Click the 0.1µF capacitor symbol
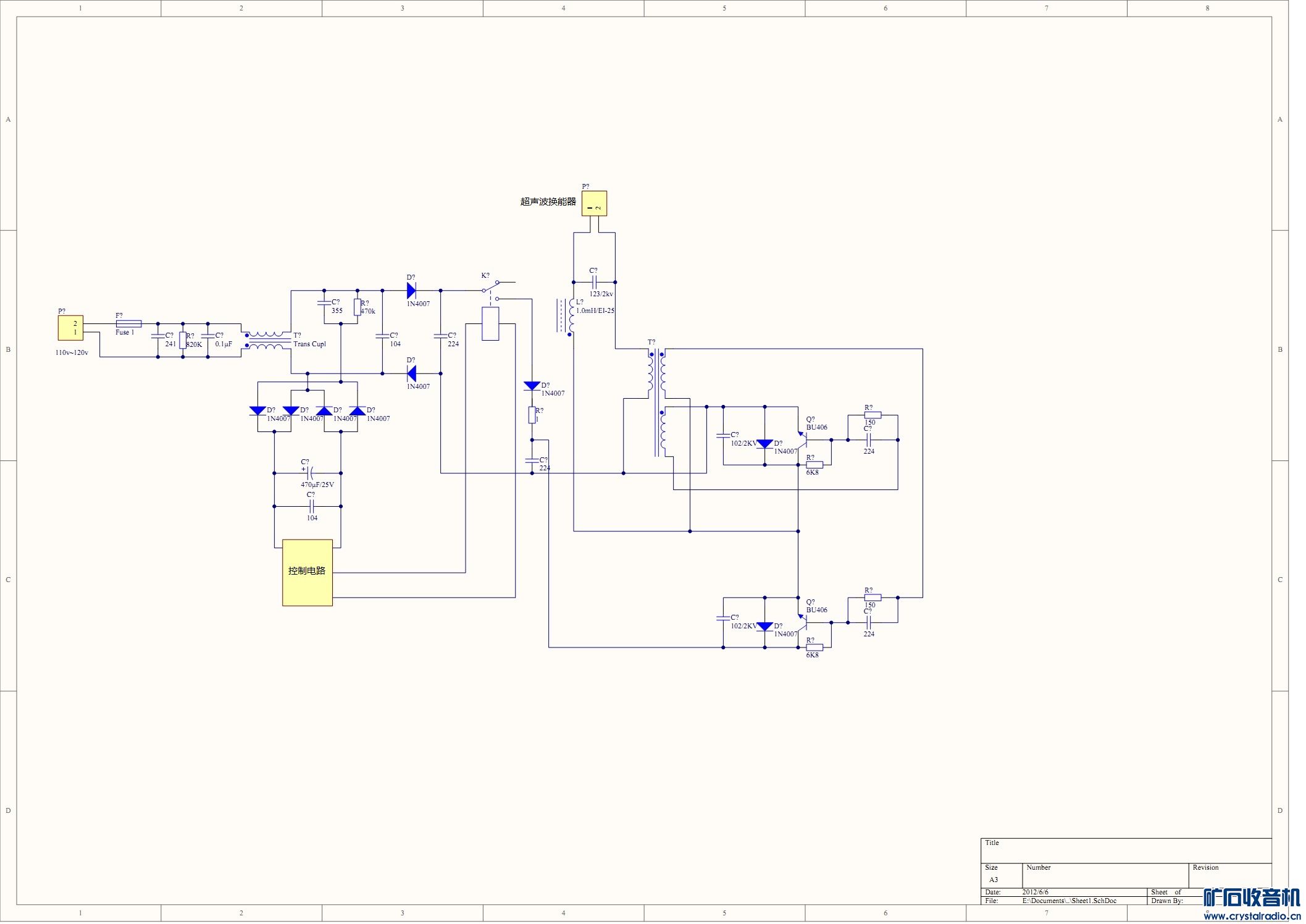This screenshot has height=924, width=1306. [207, 336]
